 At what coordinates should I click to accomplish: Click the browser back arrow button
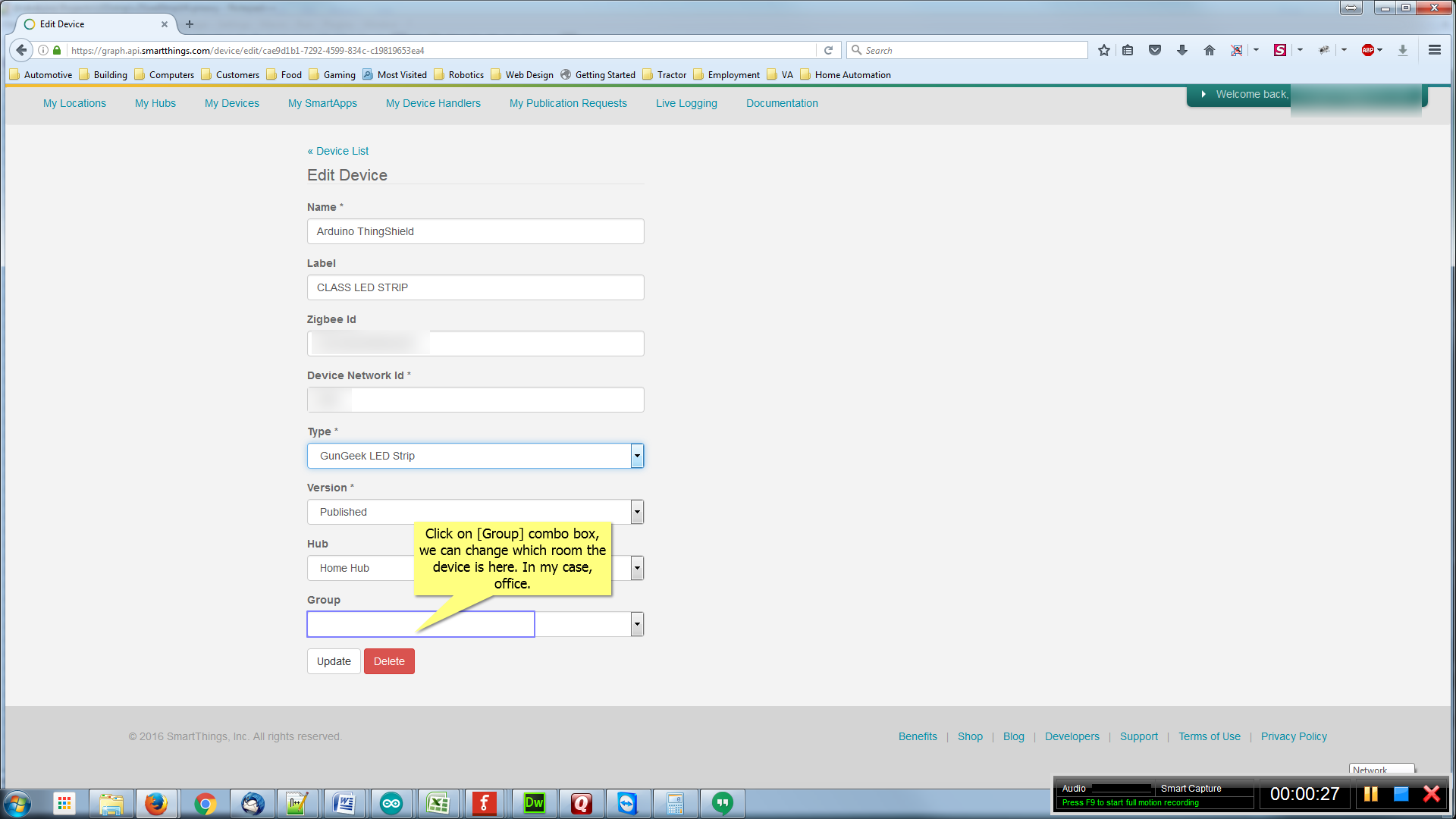(x=21, y=50)
